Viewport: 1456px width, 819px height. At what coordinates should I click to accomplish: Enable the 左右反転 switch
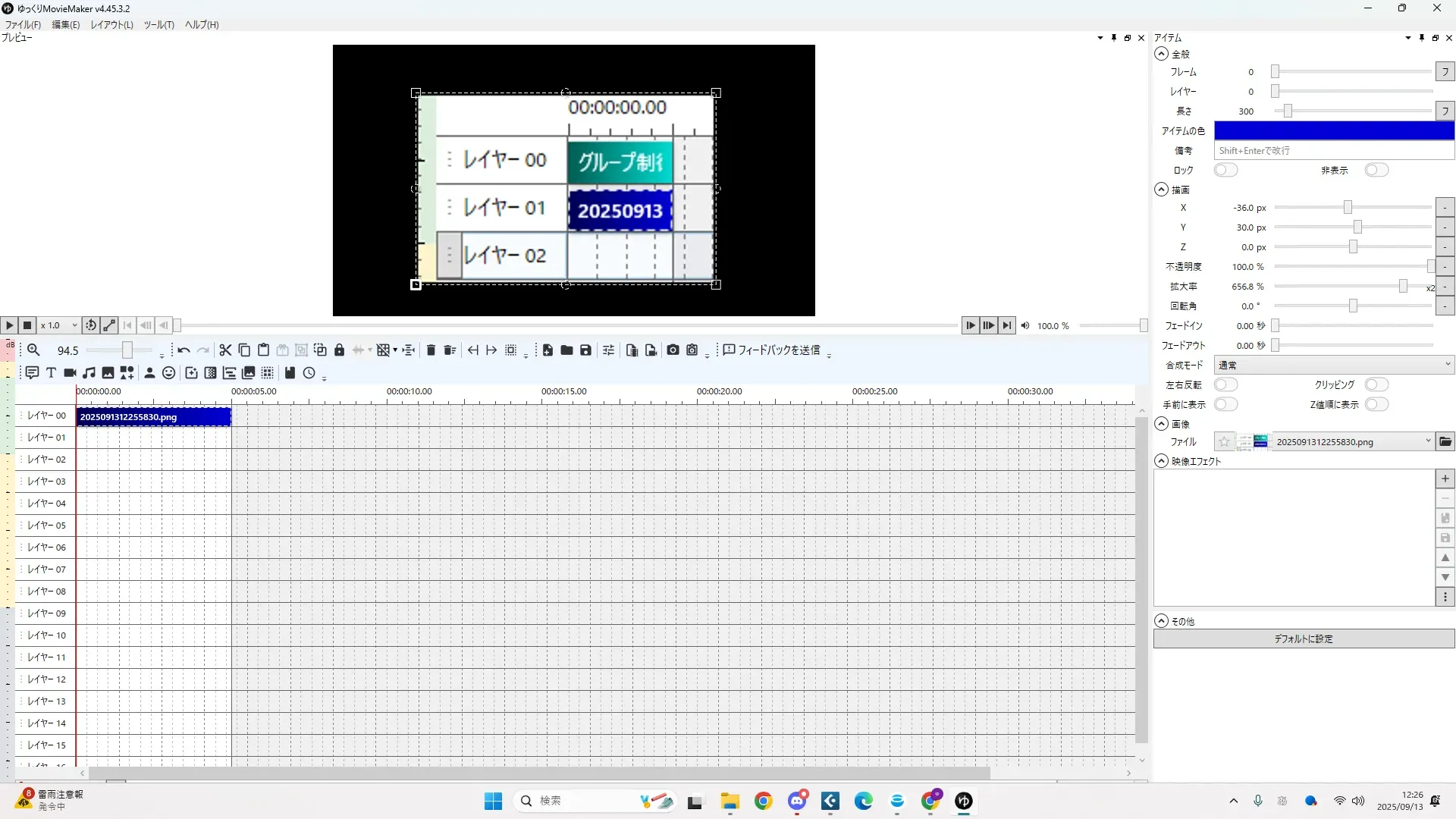click(1225, 385)
